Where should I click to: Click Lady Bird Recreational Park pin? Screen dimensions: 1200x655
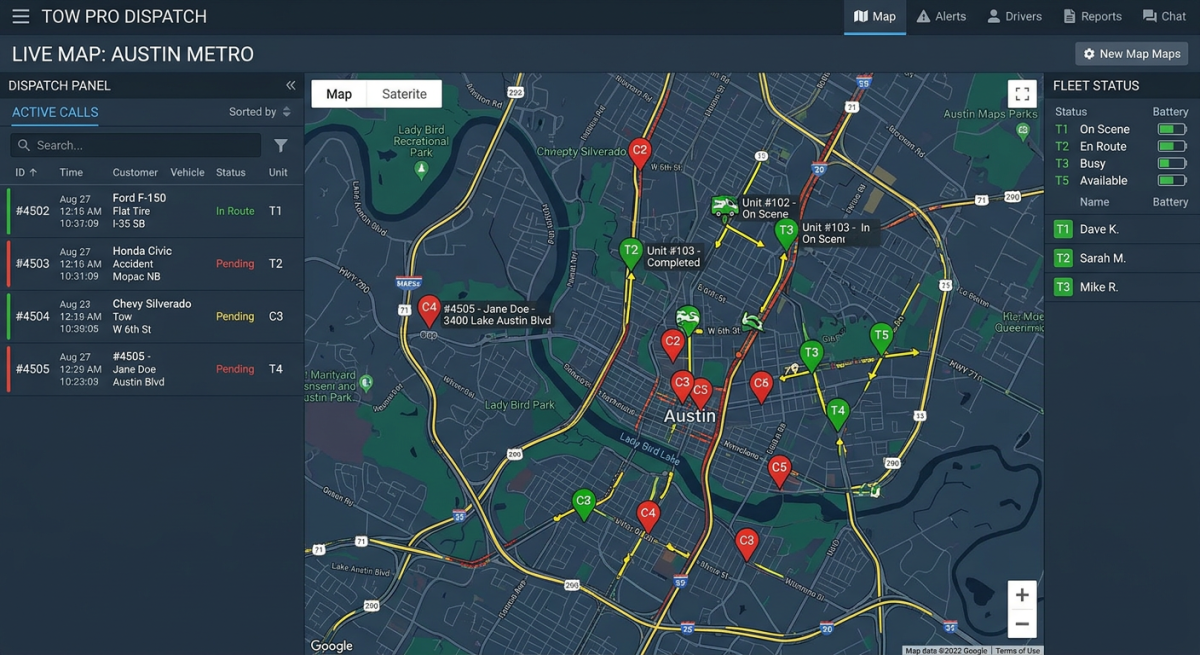[421, 171]
